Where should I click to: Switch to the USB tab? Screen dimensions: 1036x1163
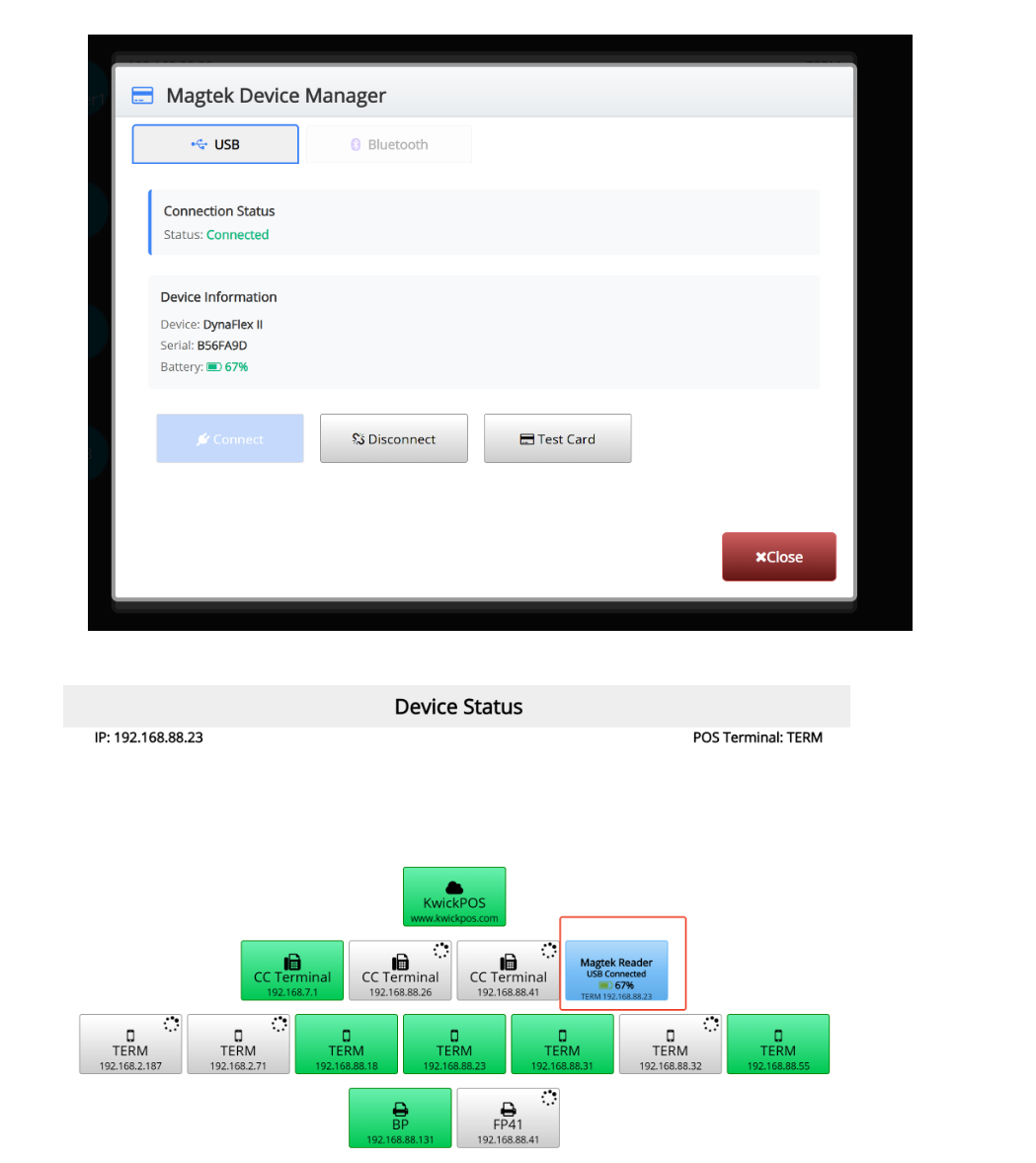(x=215, y=144)
